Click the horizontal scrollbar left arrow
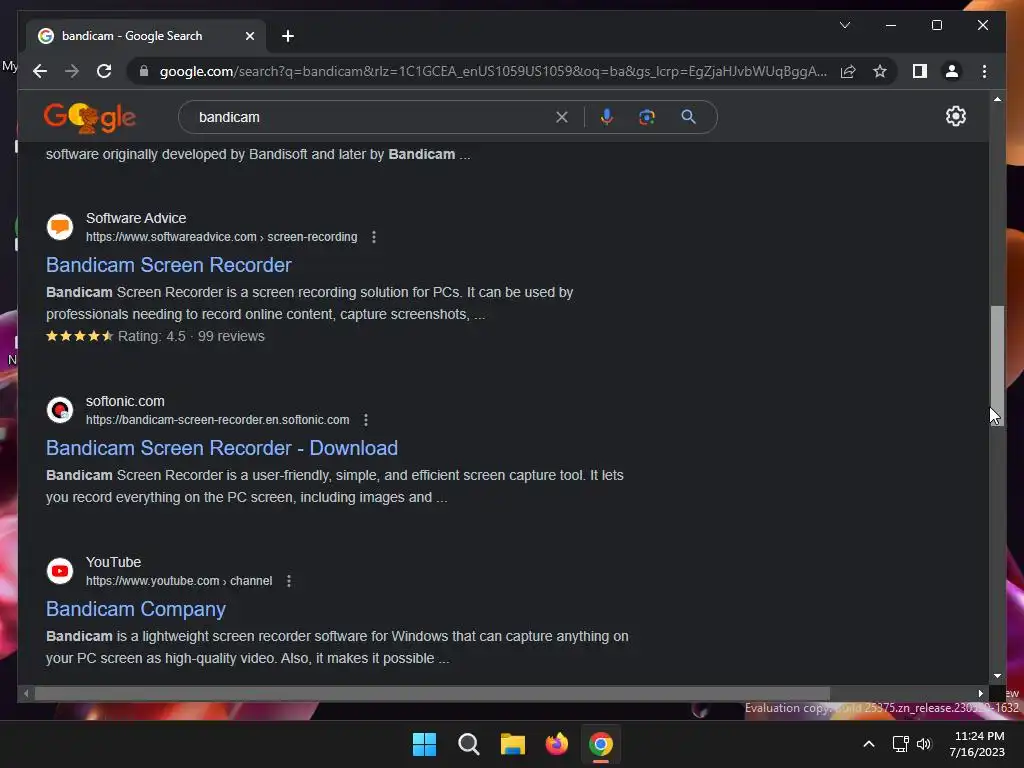This screenshot has width=1024, height=768. (25, 693)
